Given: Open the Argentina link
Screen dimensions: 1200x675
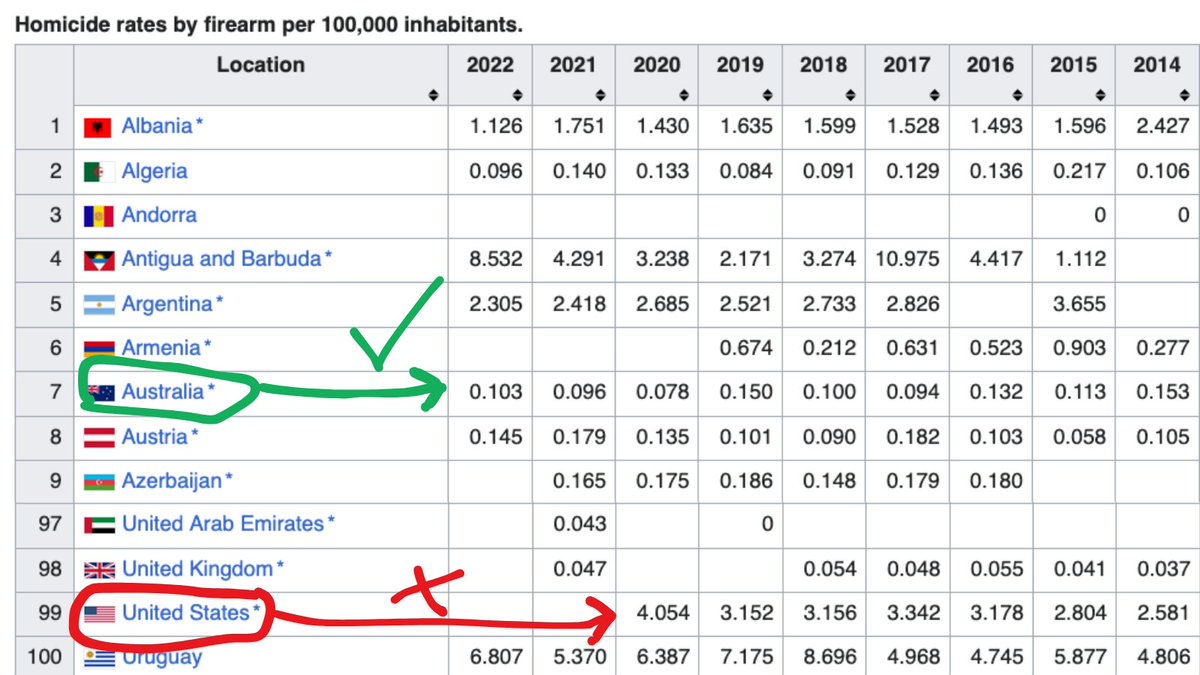Looking at the screenshot, I should tap(167, 303).
